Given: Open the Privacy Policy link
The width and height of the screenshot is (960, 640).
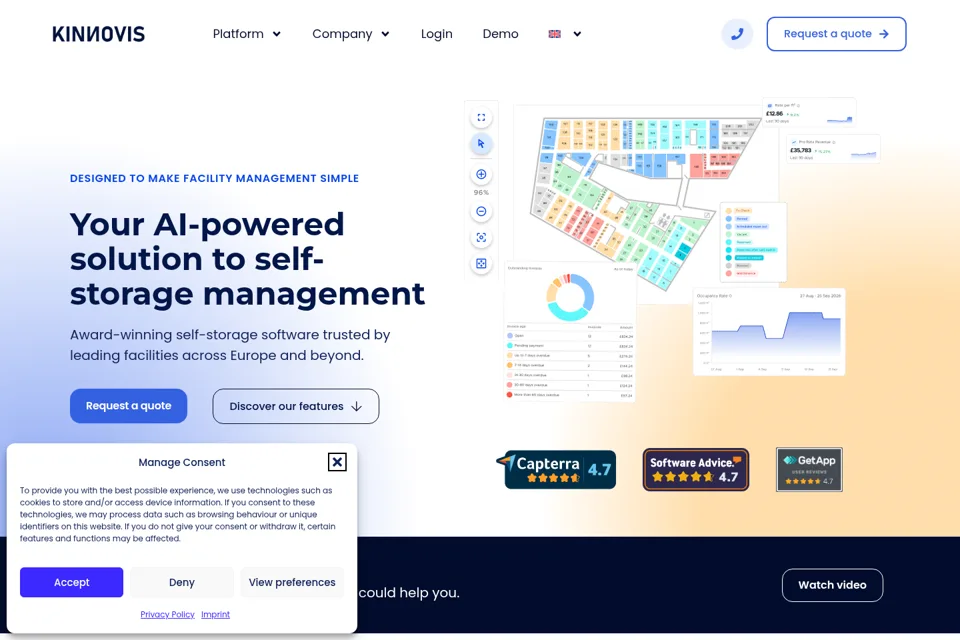Looking at the screenshot, I should coord(167,614).
